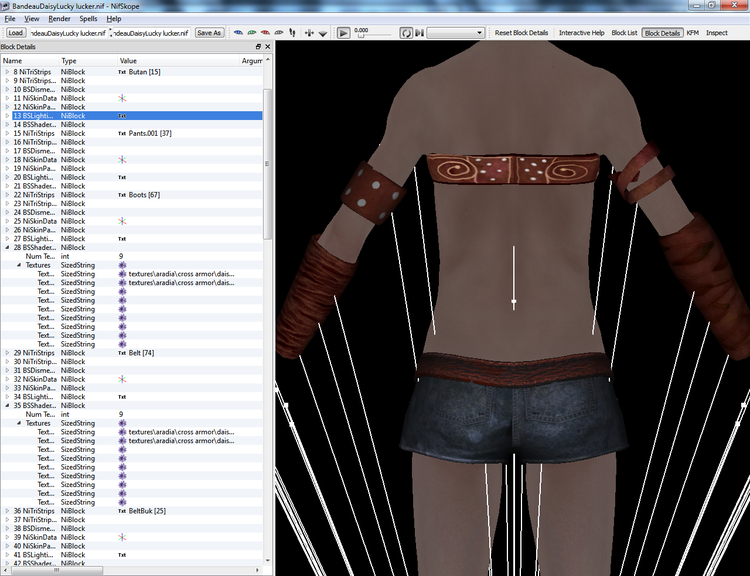
Task: Click the Save As button
Action: tap(209, 33)
